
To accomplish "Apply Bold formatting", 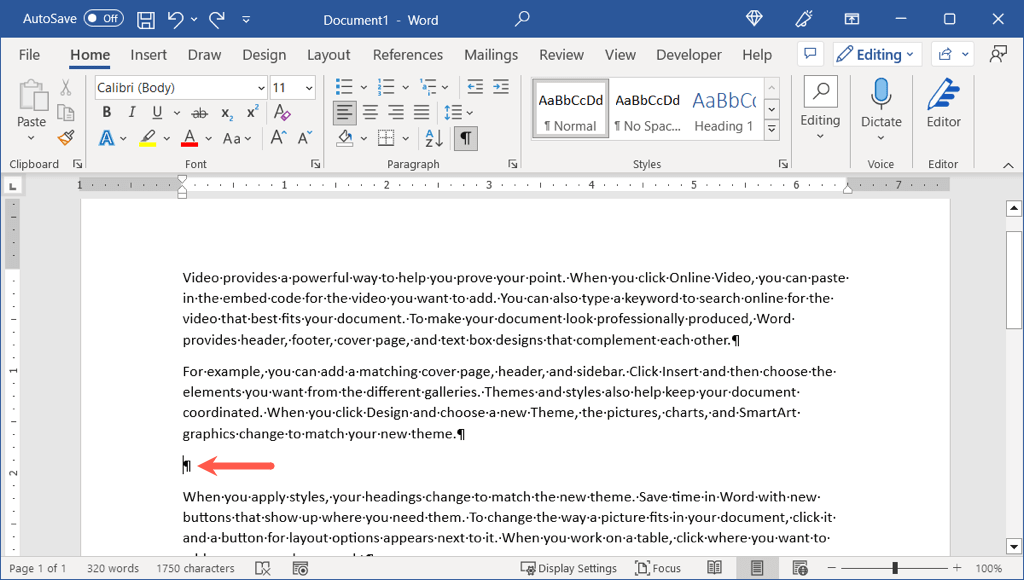I will pos(106,113).
